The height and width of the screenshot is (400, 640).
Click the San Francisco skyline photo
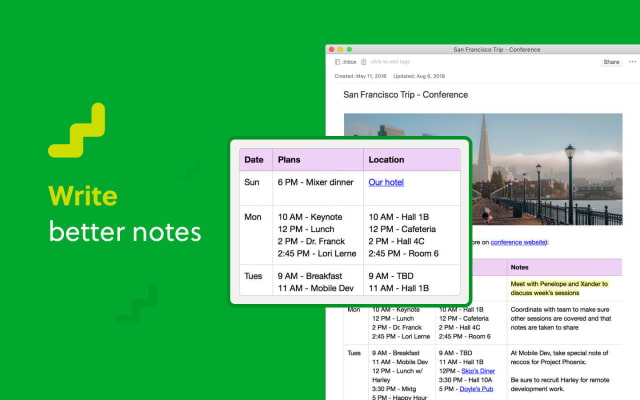(x=500, y=170)
